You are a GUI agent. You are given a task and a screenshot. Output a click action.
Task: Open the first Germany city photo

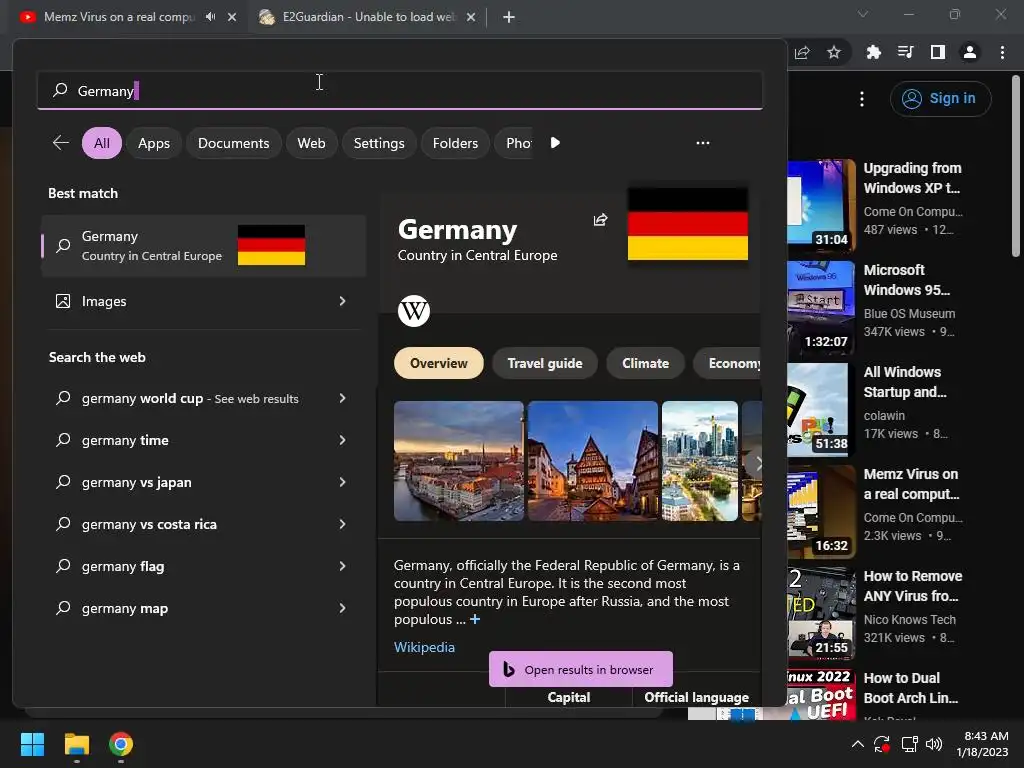pyautogui.click(x=459, y=461)
